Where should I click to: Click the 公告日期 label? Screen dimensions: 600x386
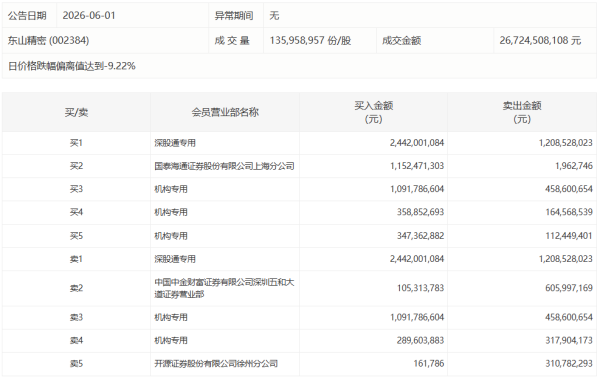coord(27,16)
